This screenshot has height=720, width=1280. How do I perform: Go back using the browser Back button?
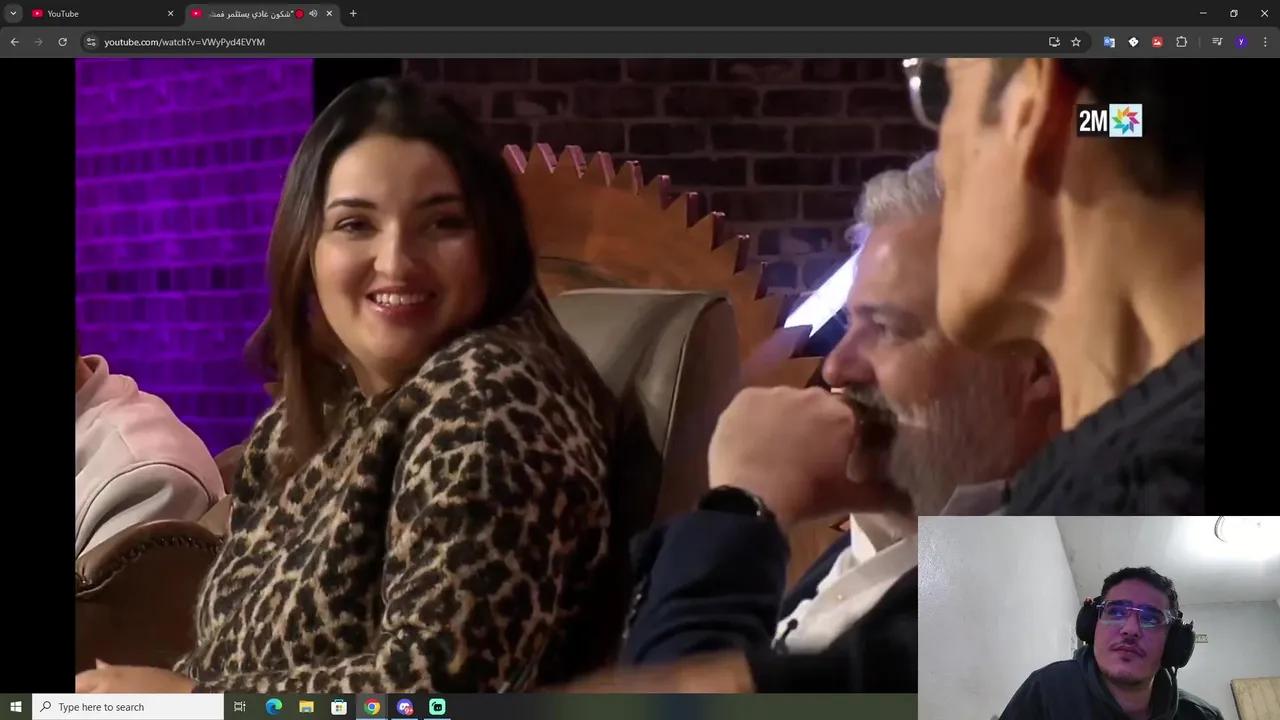point(14,42)
